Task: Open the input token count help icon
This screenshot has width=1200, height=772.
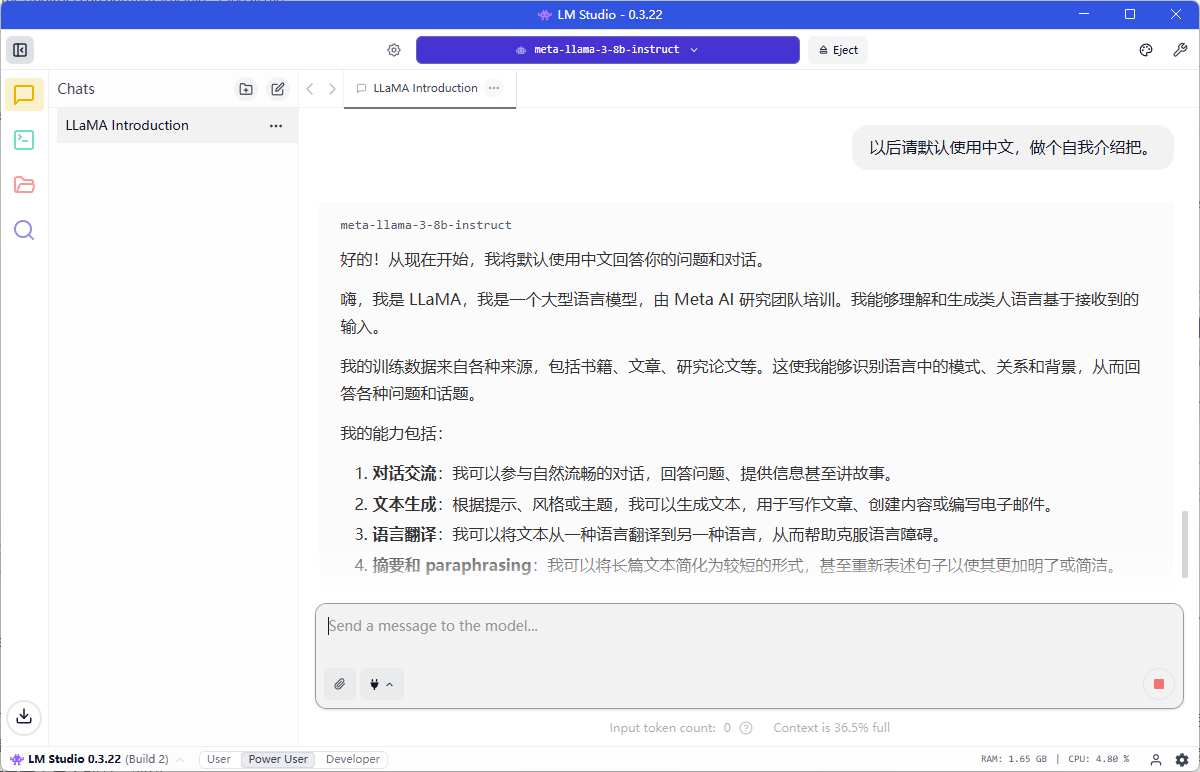Action: (746, 728)
